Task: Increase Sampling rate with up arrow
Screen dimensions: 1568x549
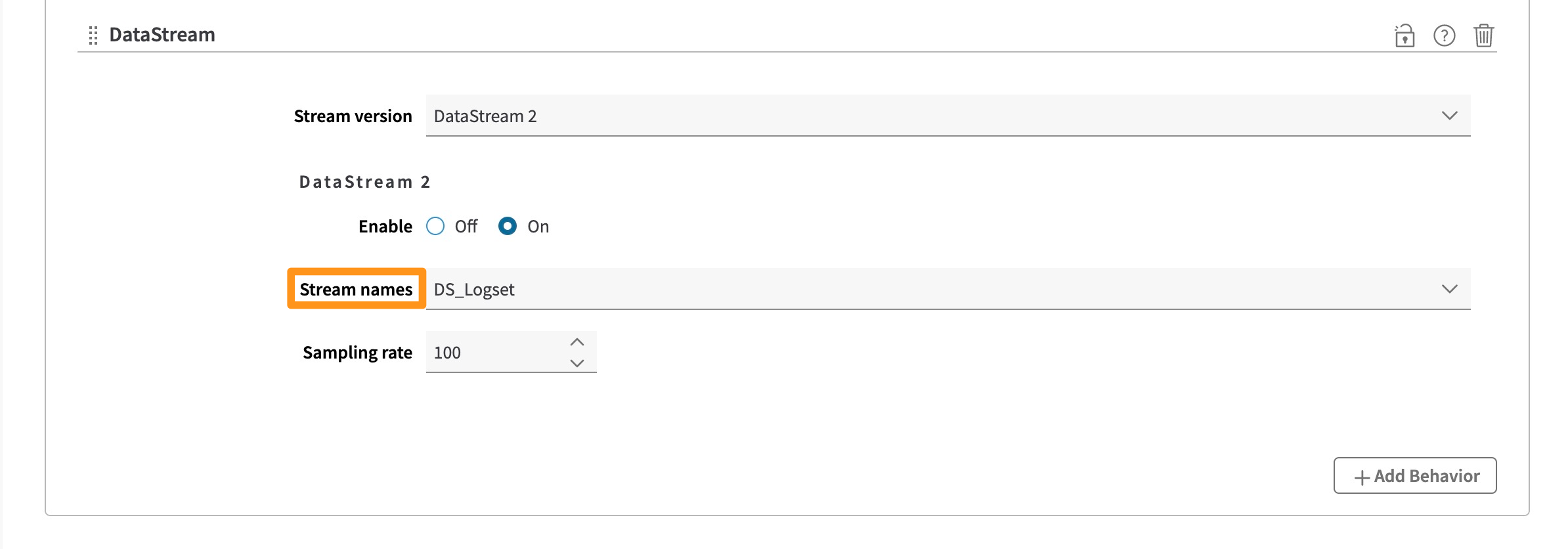Action: pos(577,342)
